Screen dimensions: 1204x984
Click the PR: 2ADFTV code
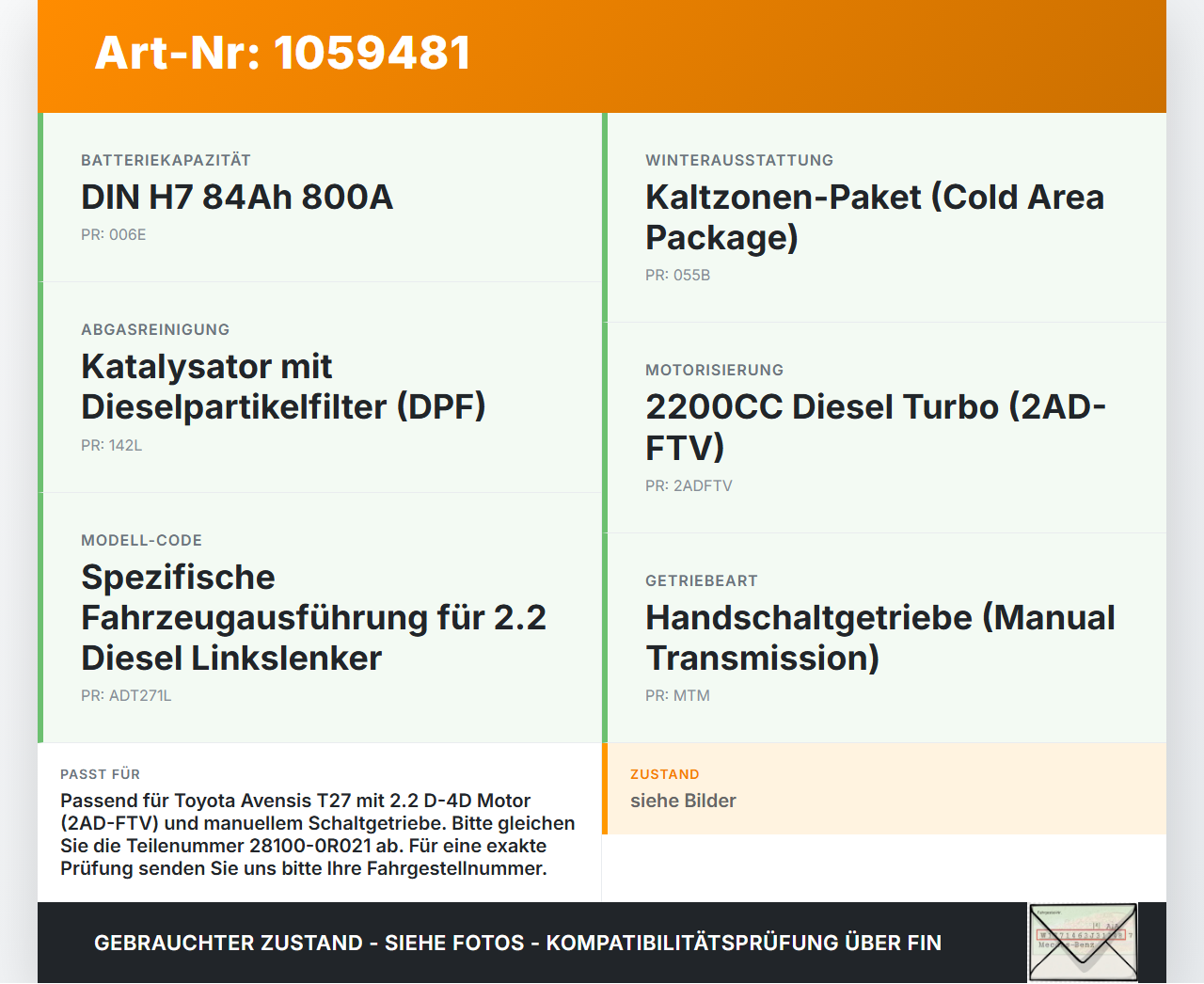[x=689, y=485]
